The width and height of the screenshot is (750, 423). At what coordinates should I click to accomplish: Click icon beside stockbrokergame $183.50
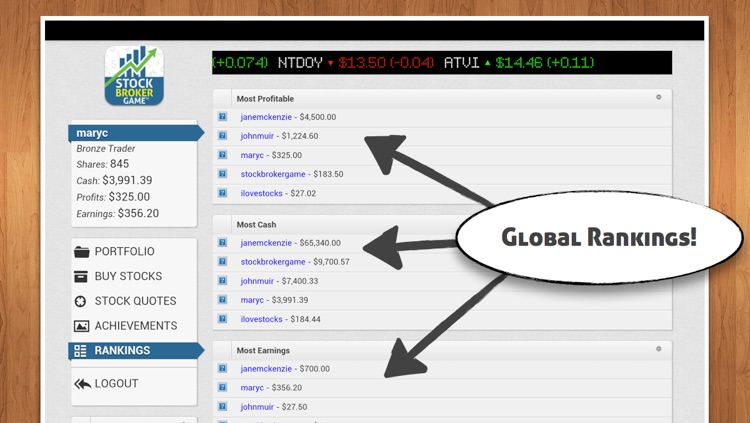point(222,174)
